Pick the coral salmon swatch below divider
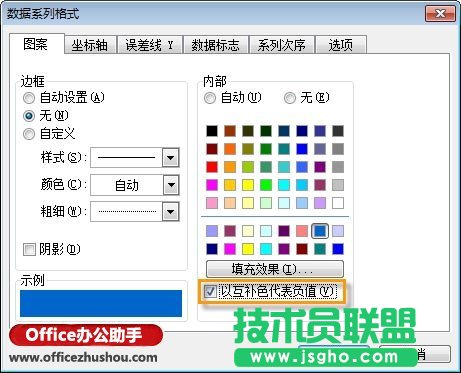This screenshot has height=373, width=461. click(x=302, y=231)
